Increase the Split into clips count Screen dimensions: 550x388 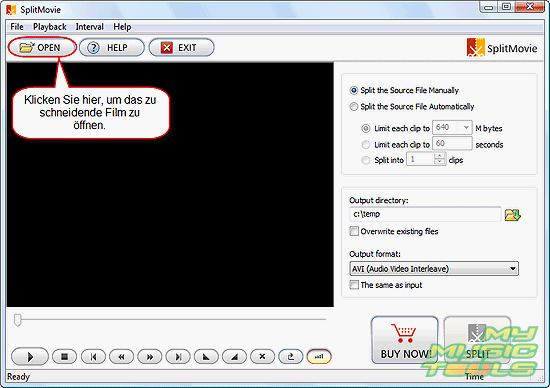coord(440,156)
